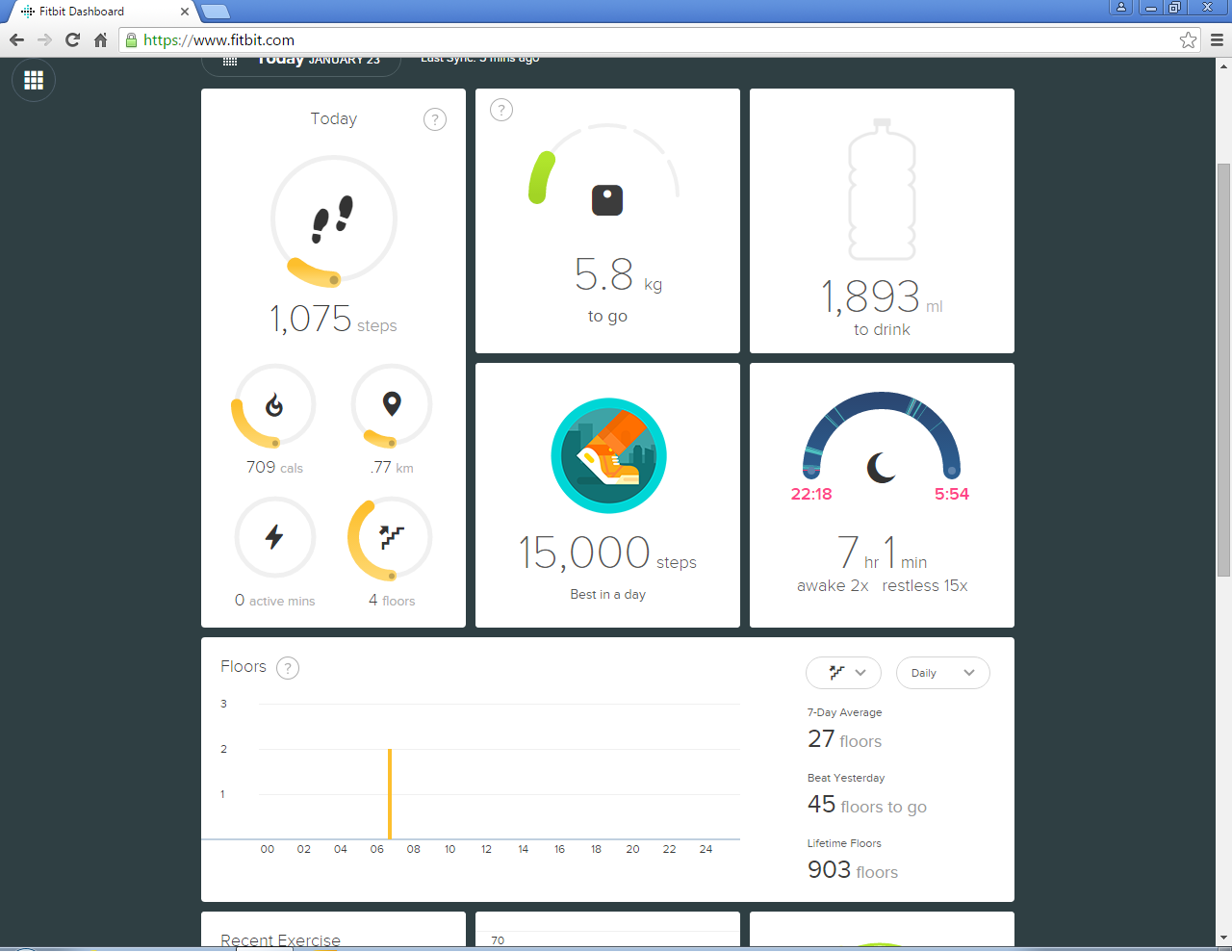Show help for the Today tile
The image size is (1232, 952).
coord(435,119)
